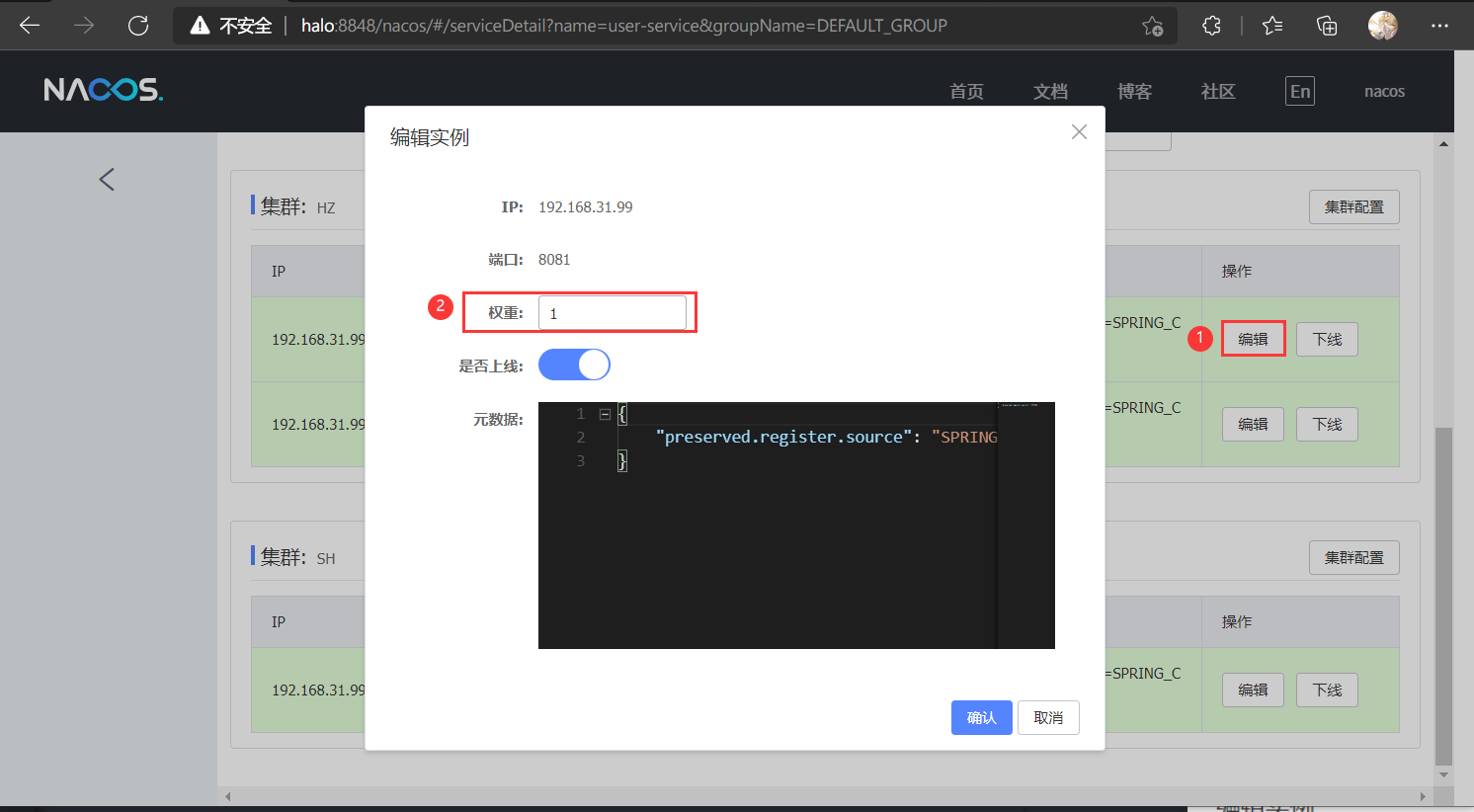Switch language with En button
The image size is (1474, 812).
(x=1300, y=92)
